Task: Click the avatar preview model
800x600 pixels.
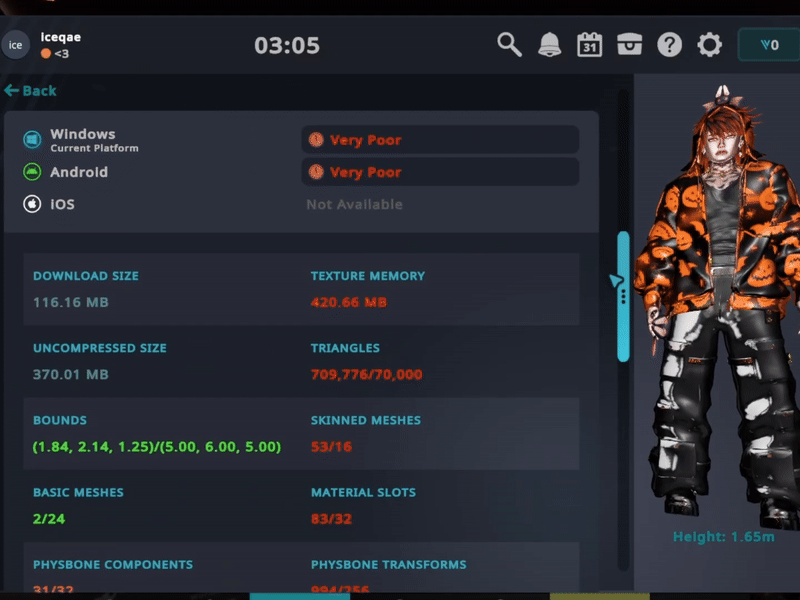Action: coord(715,310)
